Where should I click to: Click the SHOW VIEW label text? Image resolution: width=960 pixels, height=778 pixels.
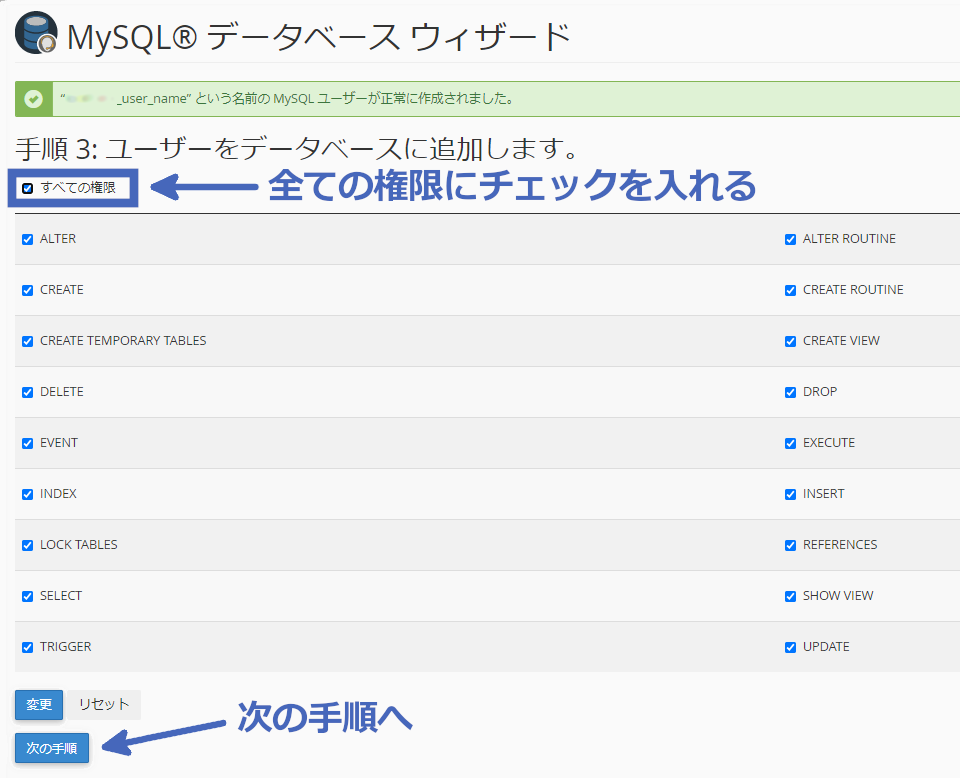click(x=838, y=596)
